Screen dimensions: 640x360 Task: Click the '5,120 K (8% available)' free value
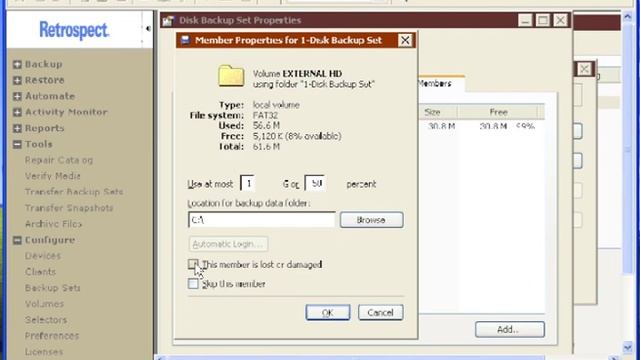point(297,136)
